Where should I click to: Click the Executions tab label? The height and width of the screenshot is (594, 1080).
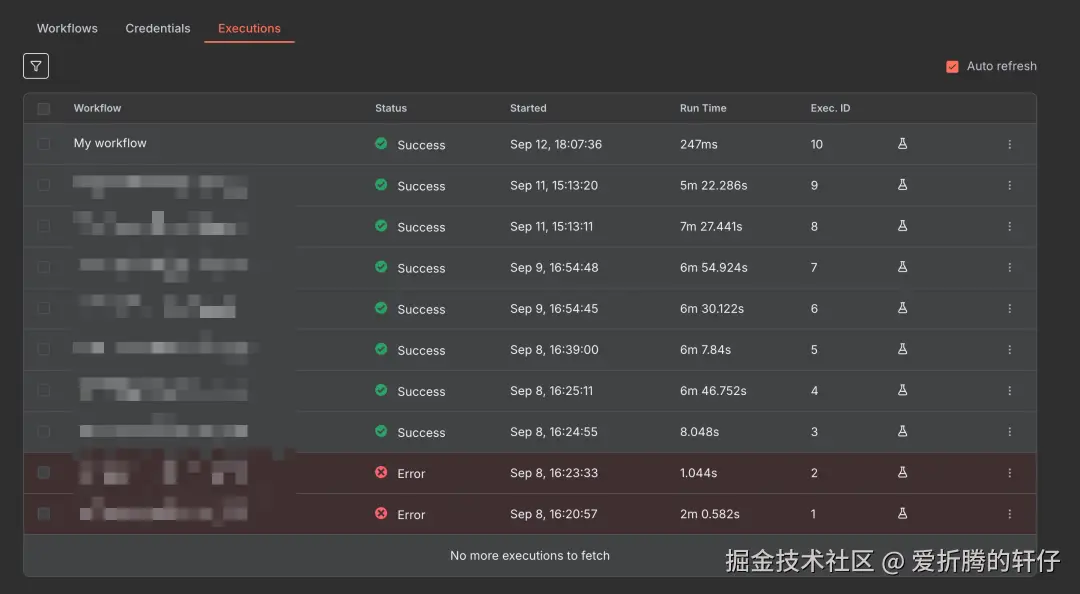tap(249, 28)
